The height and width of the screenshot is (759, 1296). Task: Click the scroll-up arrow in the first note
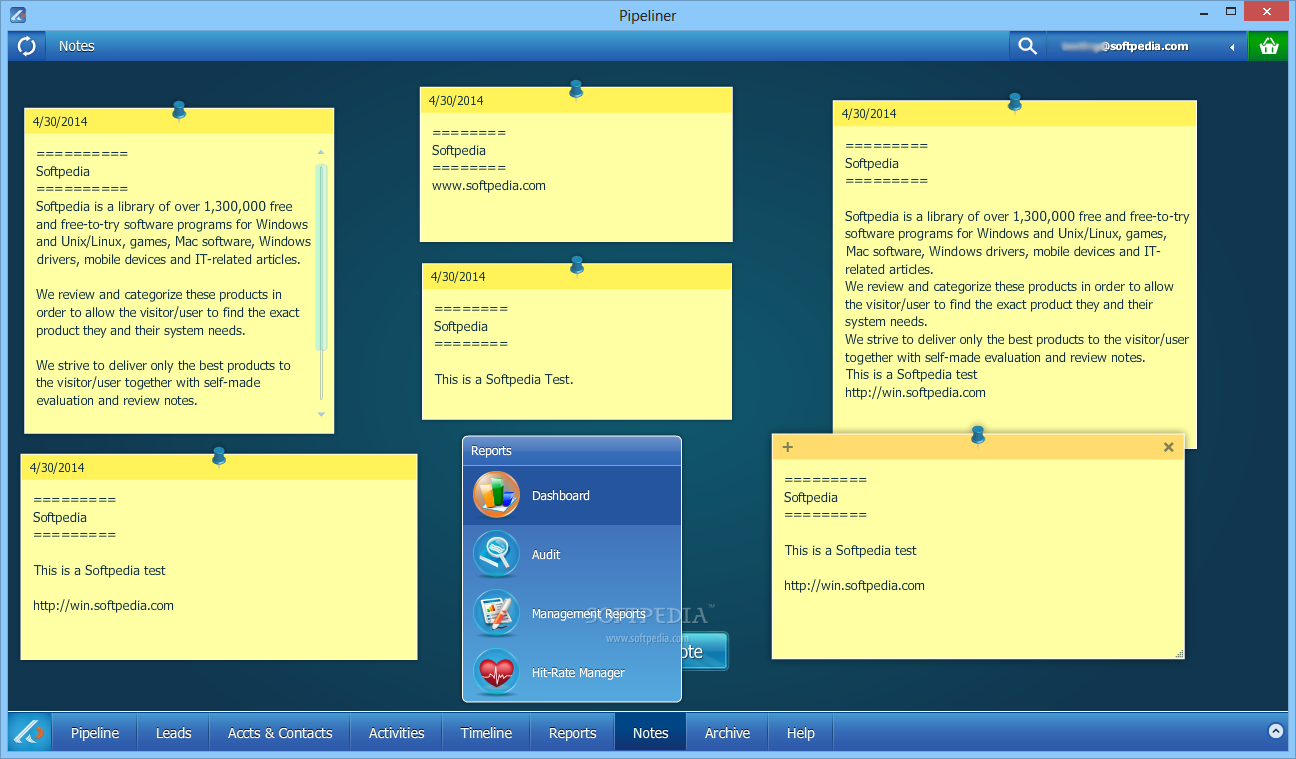click(x=321, y=153)
